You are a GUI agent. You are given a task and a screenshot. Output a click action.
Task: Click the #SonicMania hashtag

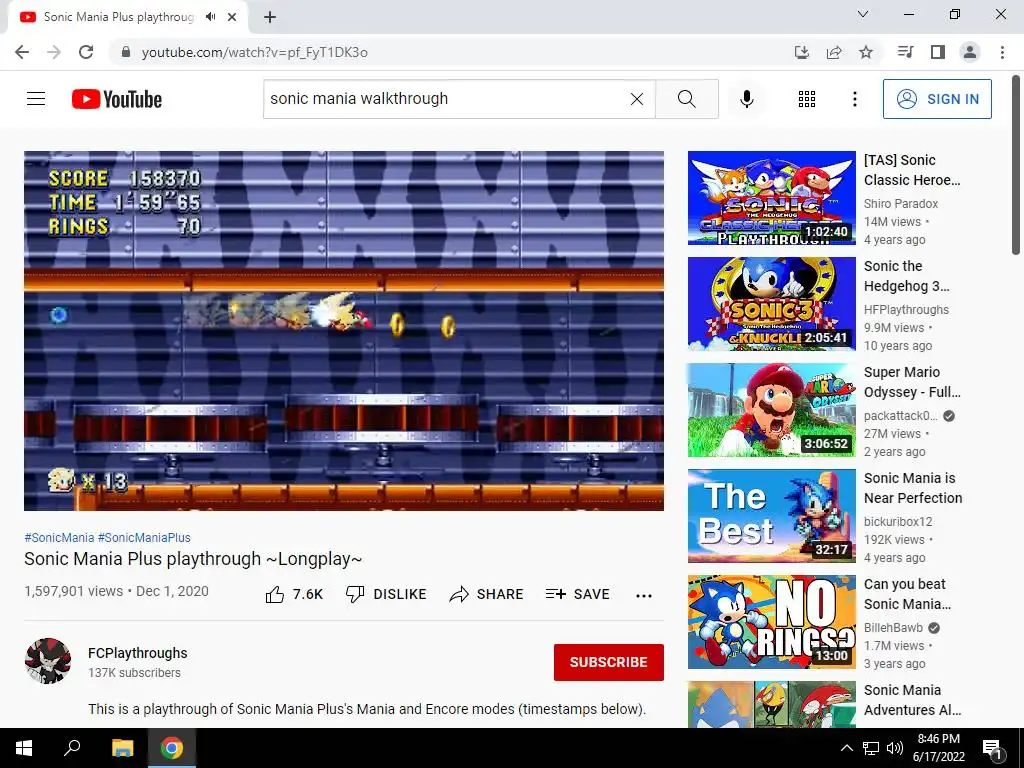pos(59,537)
